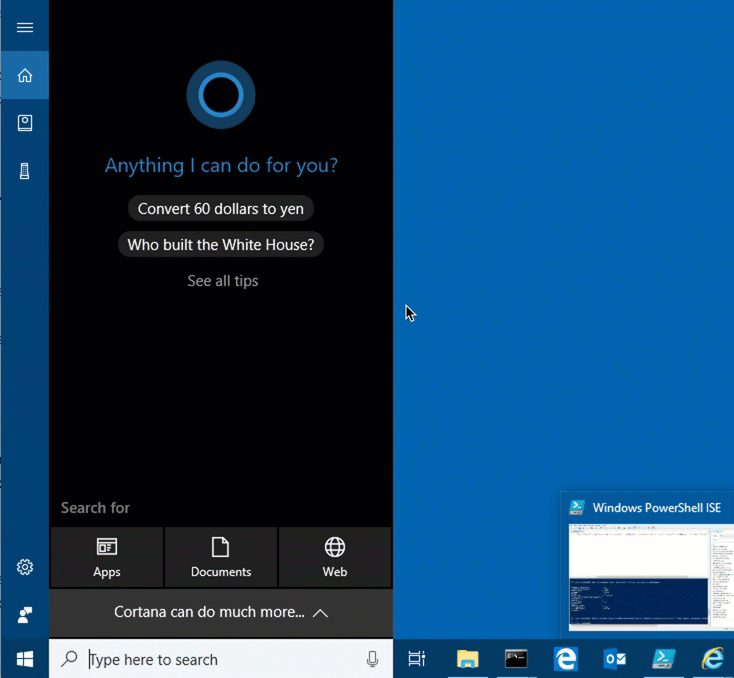Launch Internet Explorer from the taskbar
The width and height of the screenshot is (734, 678).
coord(712,659)
